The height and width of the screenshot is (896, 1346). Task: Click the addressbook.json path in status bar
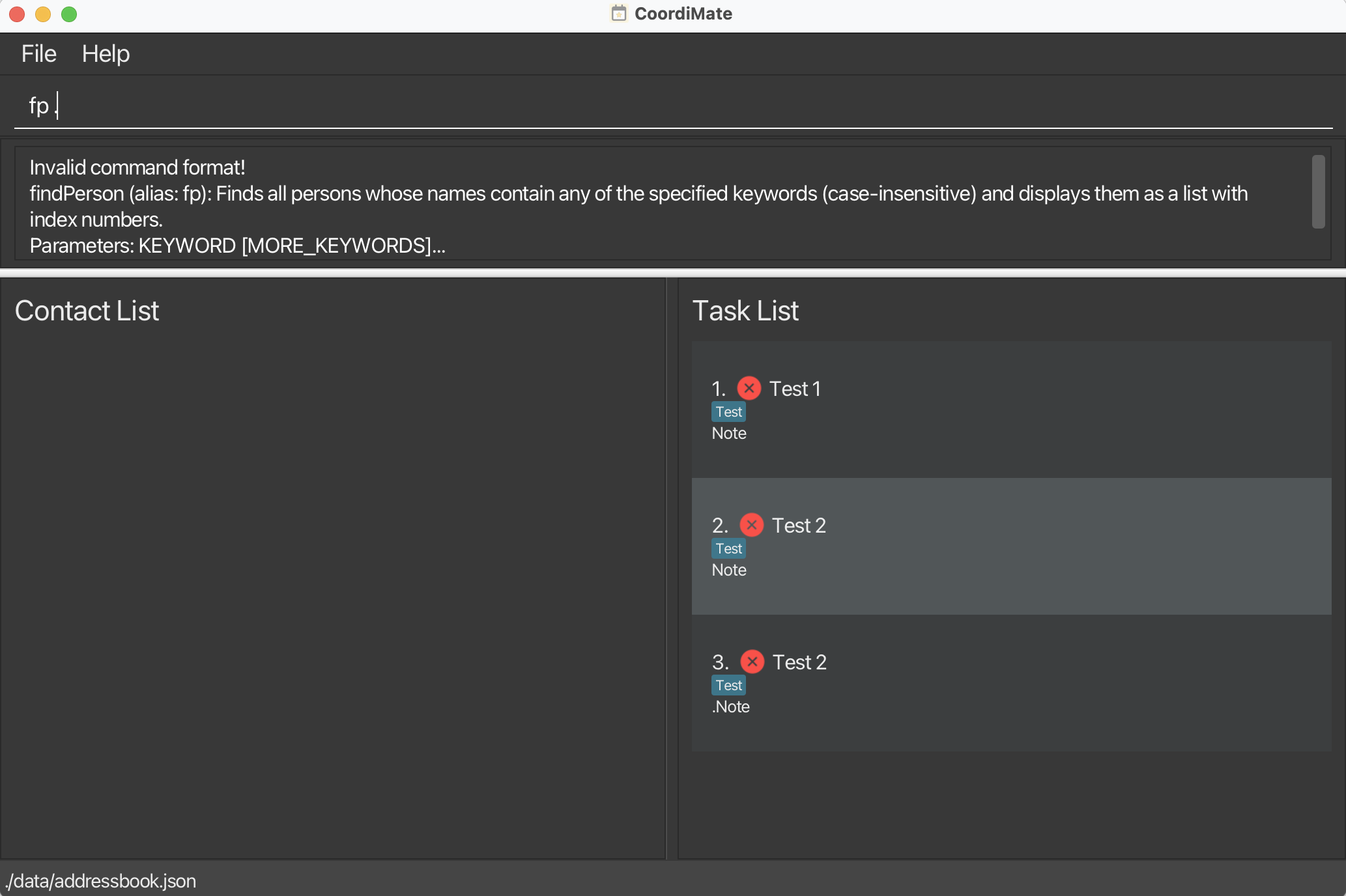(x=101, y=881)
